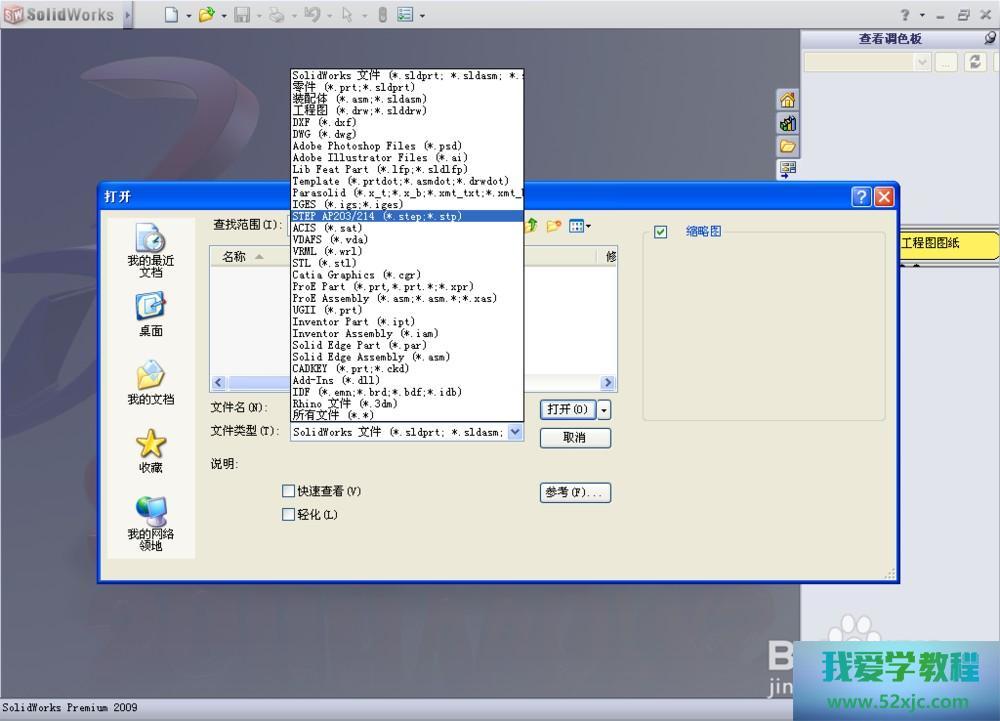Expand the Open (打开) button dropdown arrow
The image size is (1000, 721).
(x=604, y=410)
